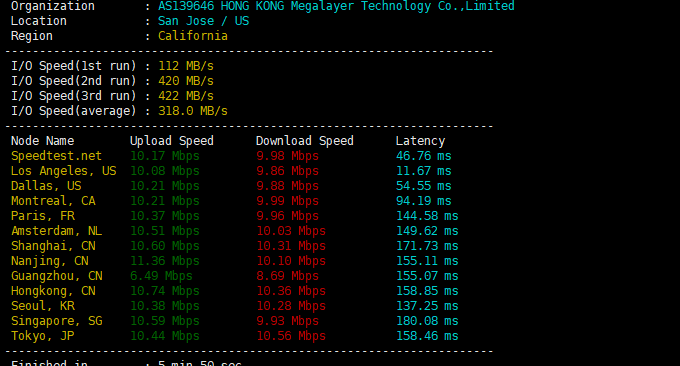Select latency value 158.85 ms
This screenshot has height=366, width=680.
click(427, 291)
